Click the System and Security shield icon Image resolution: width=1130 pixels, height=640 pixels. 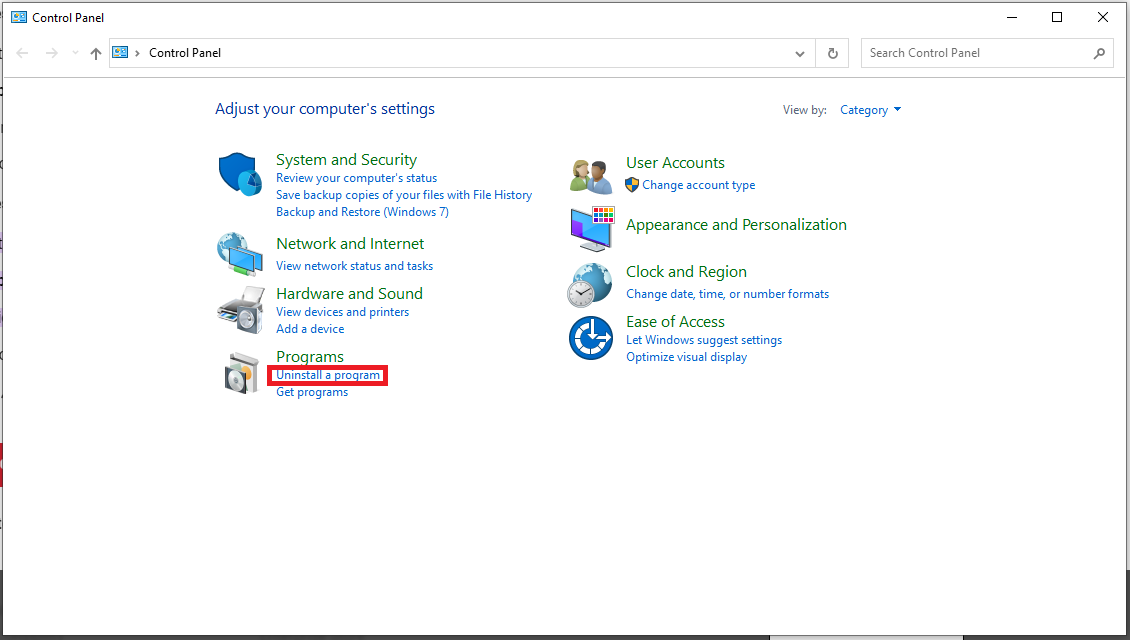click(x=240, y=174)
